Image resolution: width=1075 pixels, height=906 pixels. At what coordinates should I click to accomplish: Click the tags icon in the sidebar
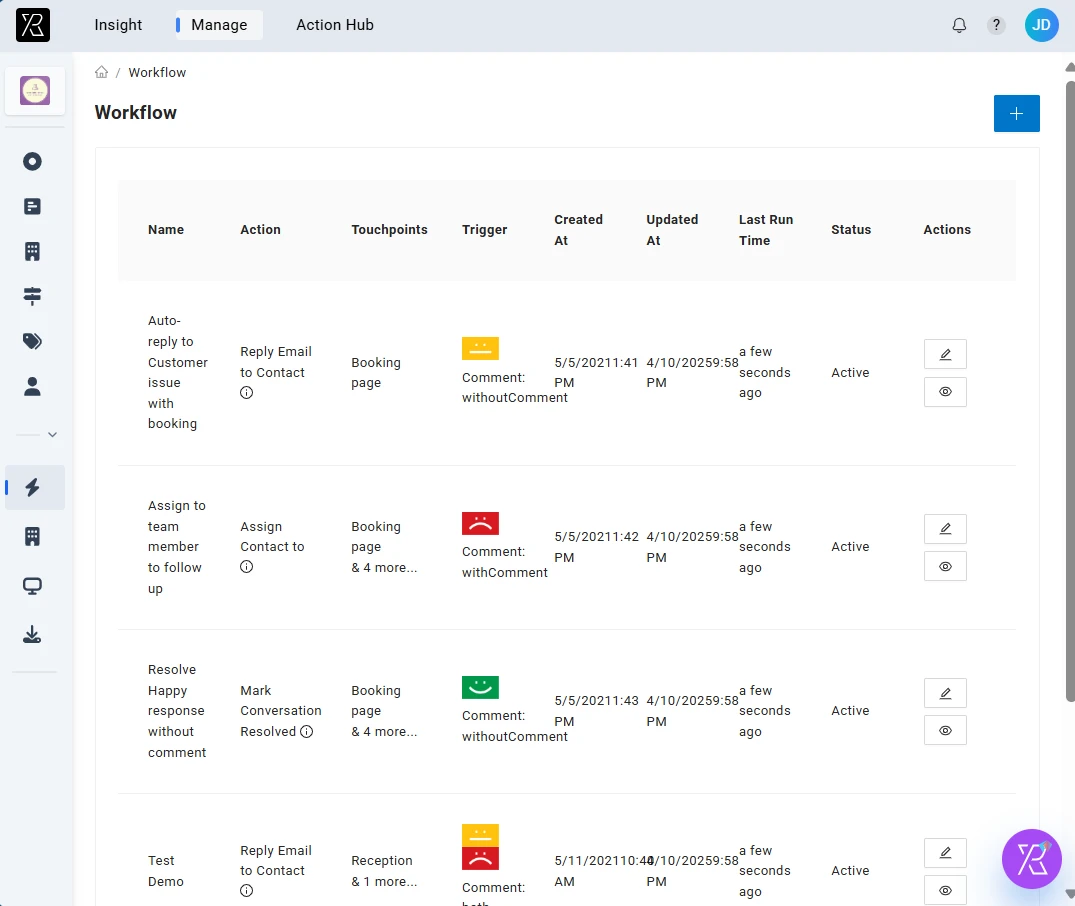[31, 341]
